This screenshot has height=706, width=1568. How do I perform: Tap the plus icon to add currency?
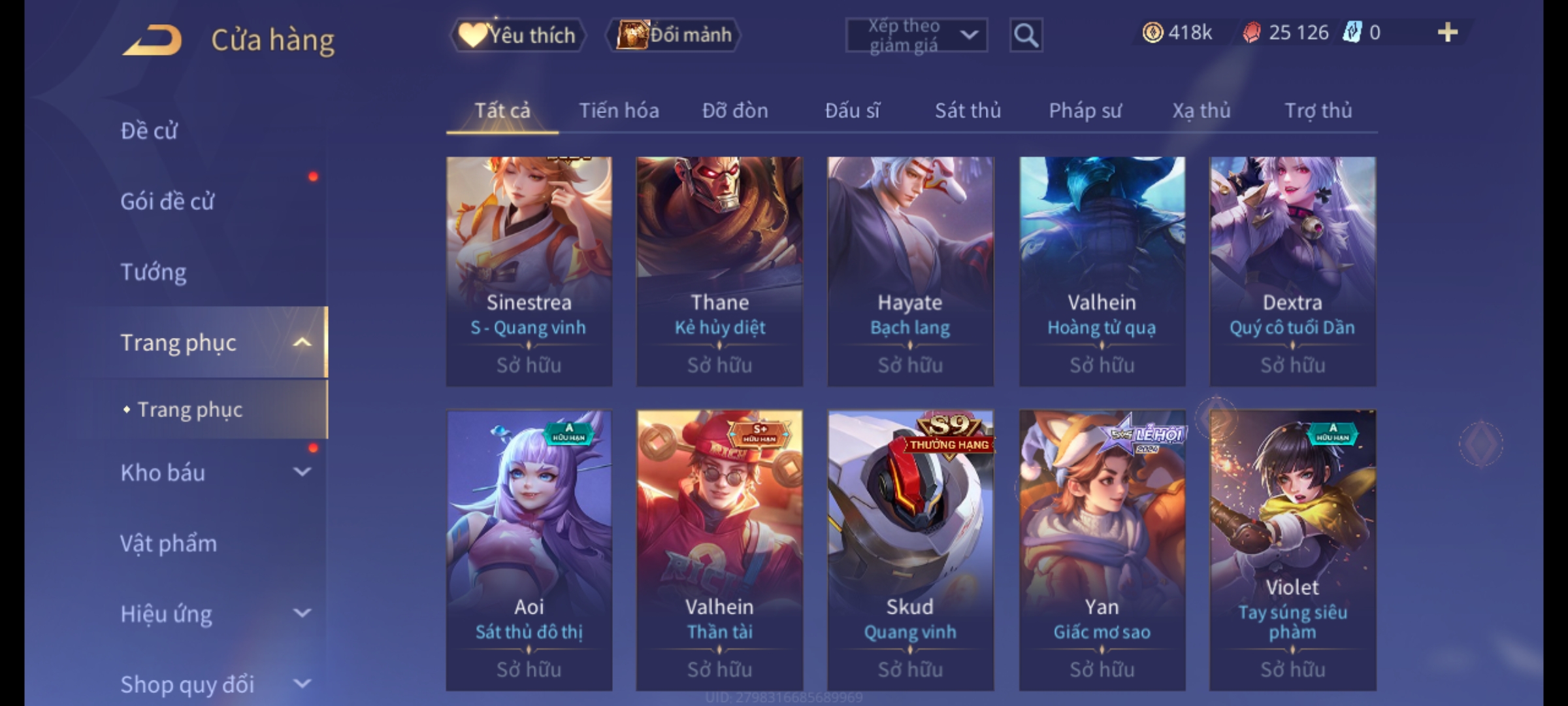pyautogui.click(x=1448, y=32)
